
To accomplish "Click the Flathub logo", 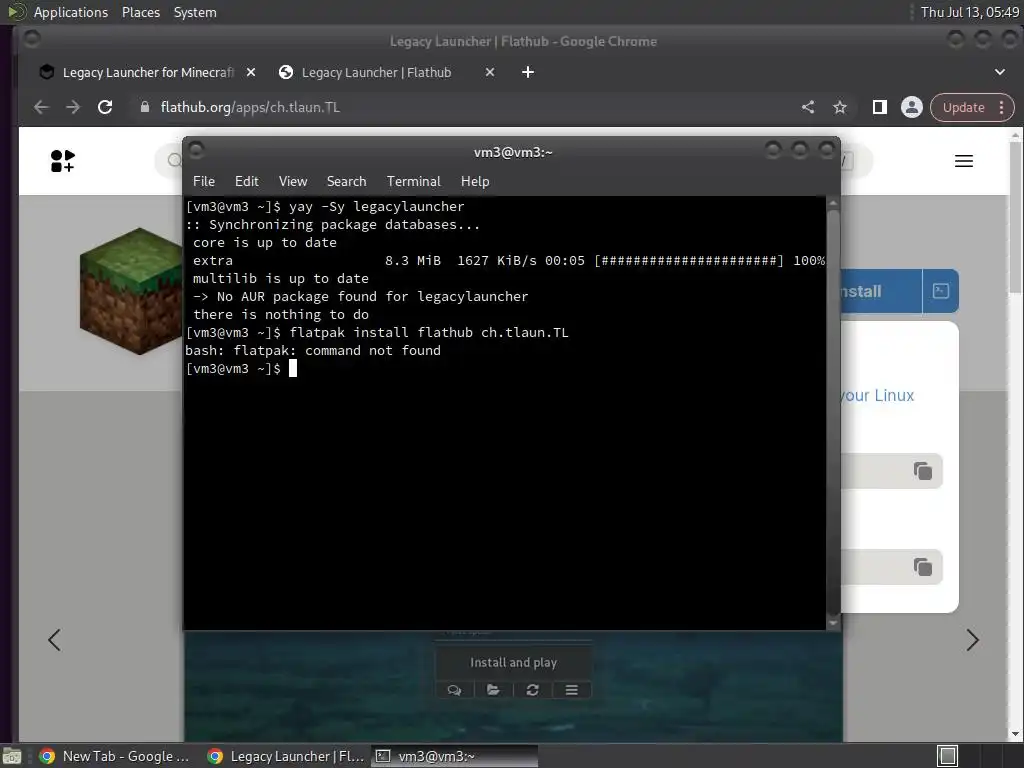I will tap(63, 161).
